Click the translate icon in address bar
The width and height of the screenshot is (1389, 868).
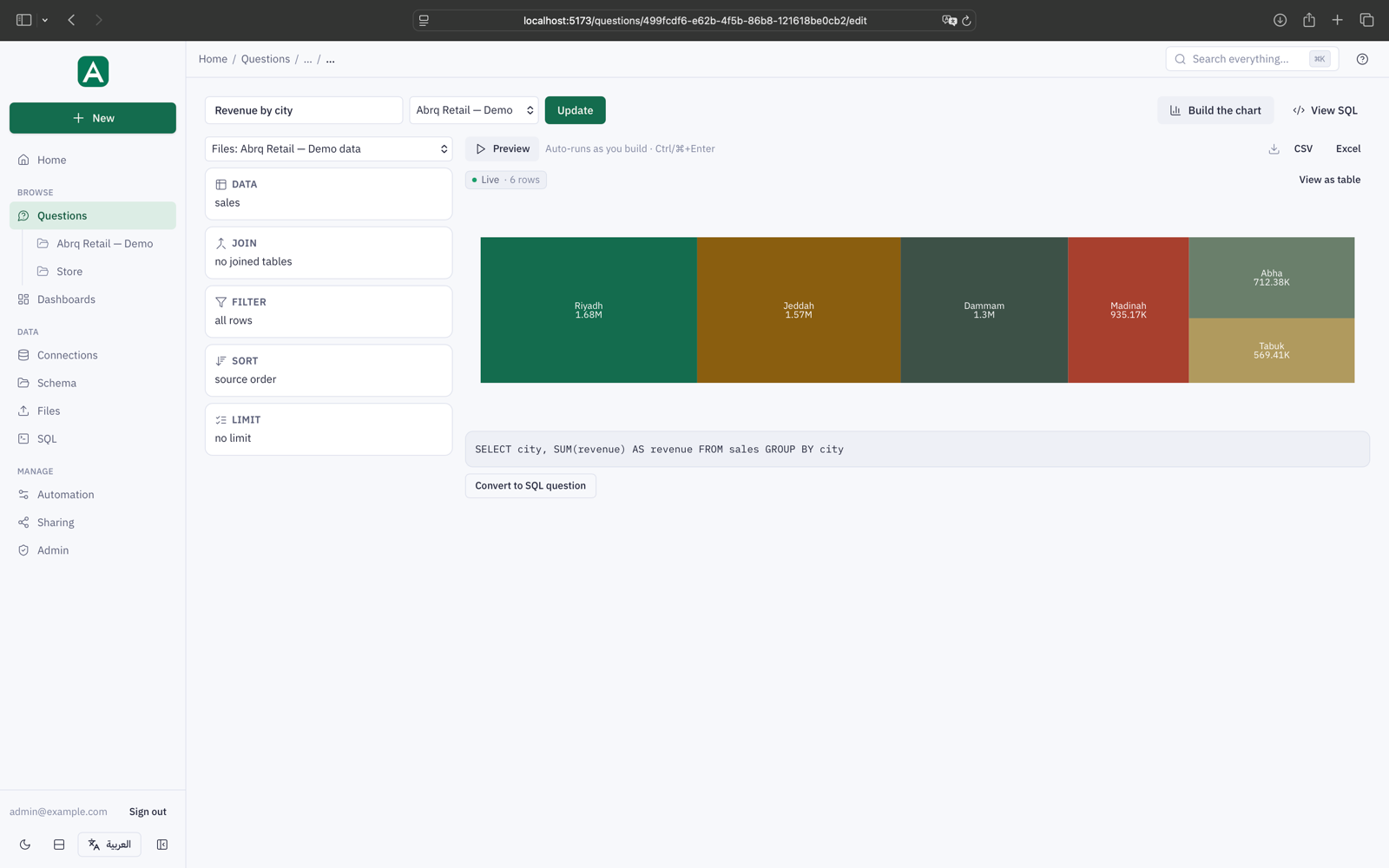click(949, 21)
